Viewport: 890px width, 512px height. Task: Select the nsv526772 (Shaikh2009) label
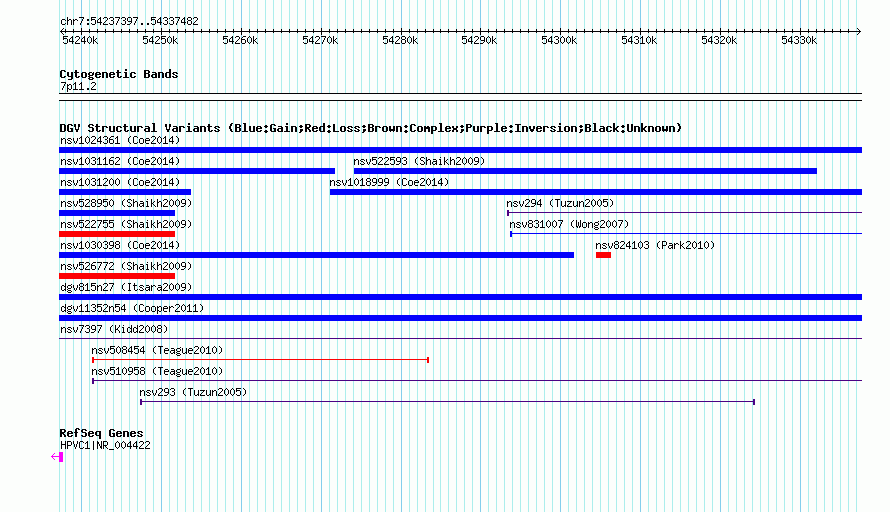(x=126, y=266)
